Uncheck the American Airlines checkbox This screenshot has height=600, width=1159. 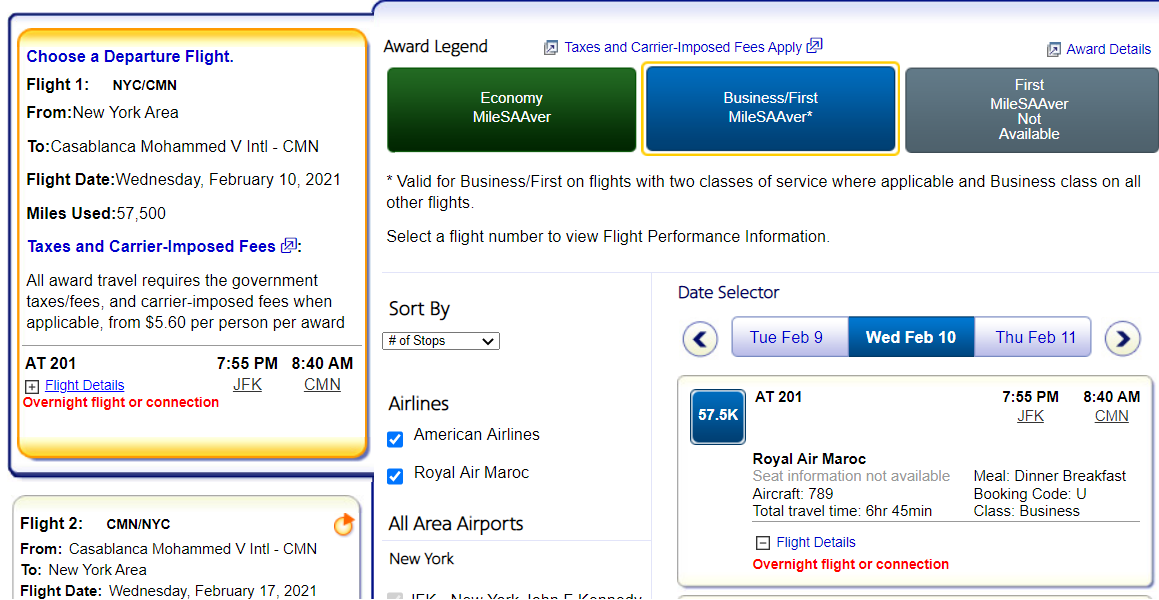395,438
